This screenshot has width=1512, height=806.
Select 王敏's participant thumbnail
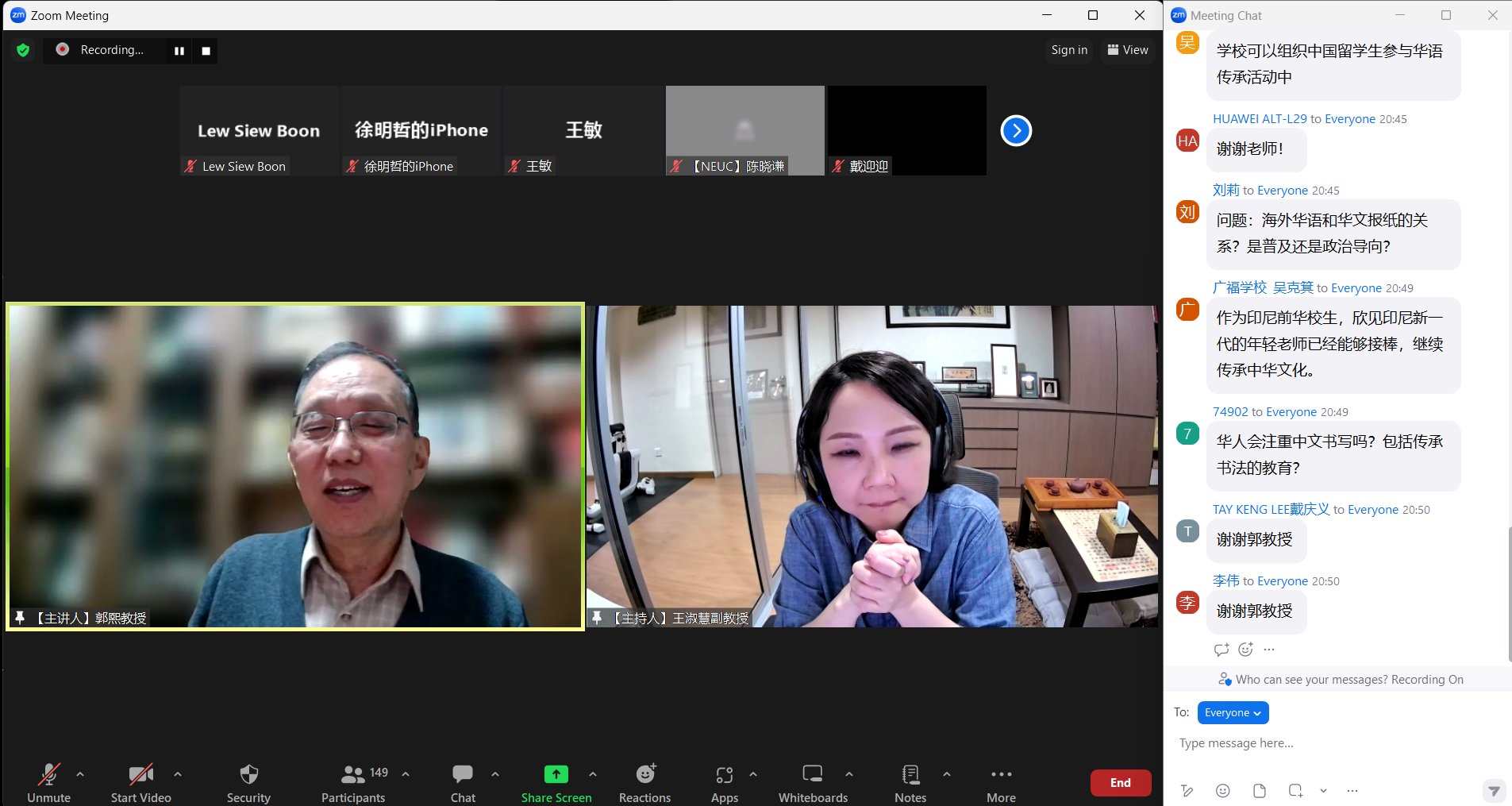[x=583, y=130]
